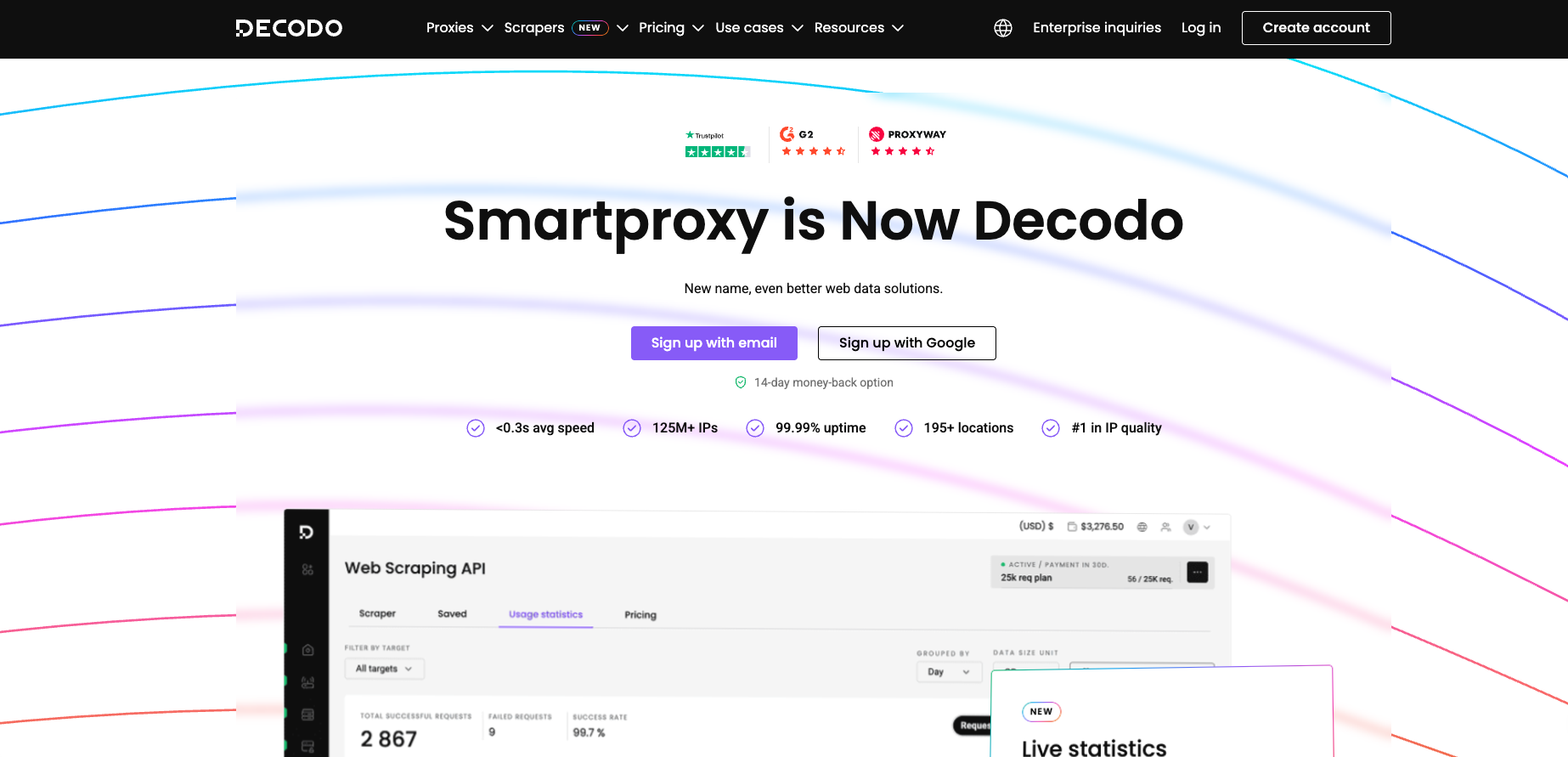This screenshot has height=757, width=1568.
Task: Click the checkmark icon beside 195+ locations
Action: pos(904,428)
